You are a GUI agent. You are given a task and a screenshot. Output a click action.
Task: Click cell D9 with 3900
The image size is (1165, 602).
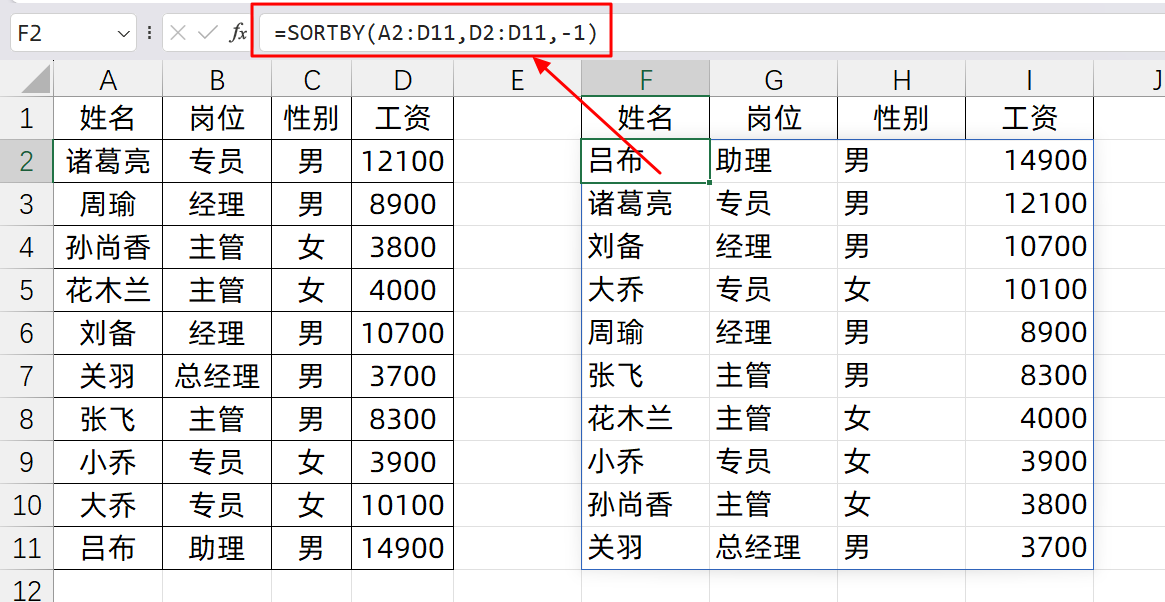(x=403, y=462)
